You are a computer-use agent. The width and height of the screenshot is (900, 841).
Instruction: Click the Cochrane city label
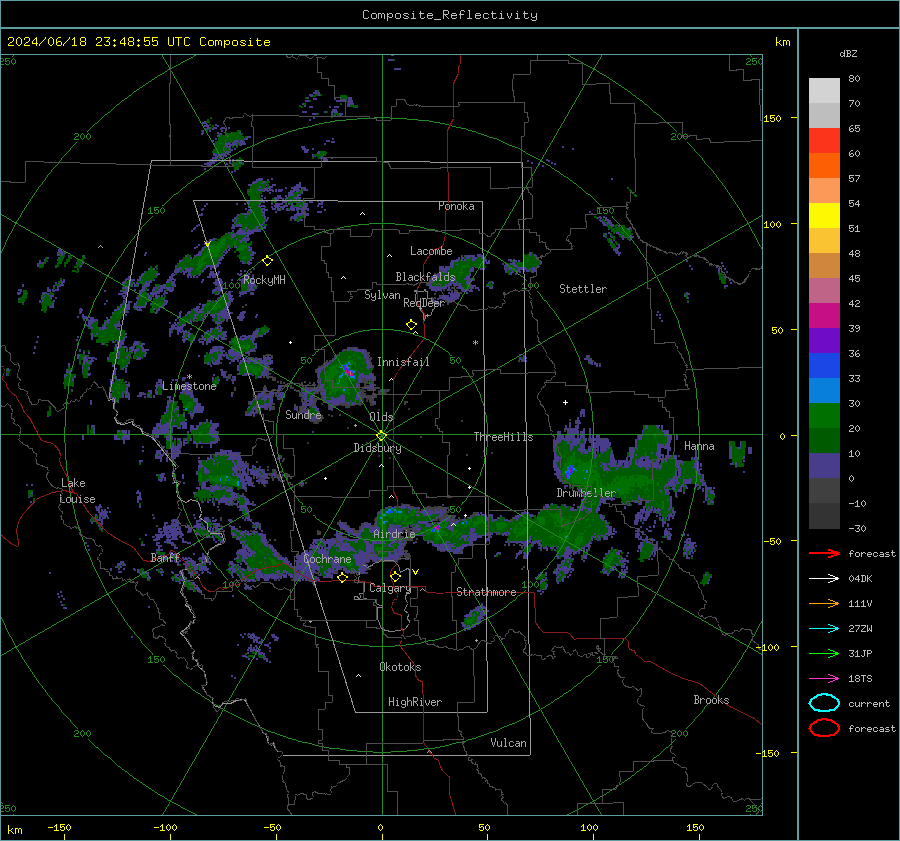coord(327,559)
